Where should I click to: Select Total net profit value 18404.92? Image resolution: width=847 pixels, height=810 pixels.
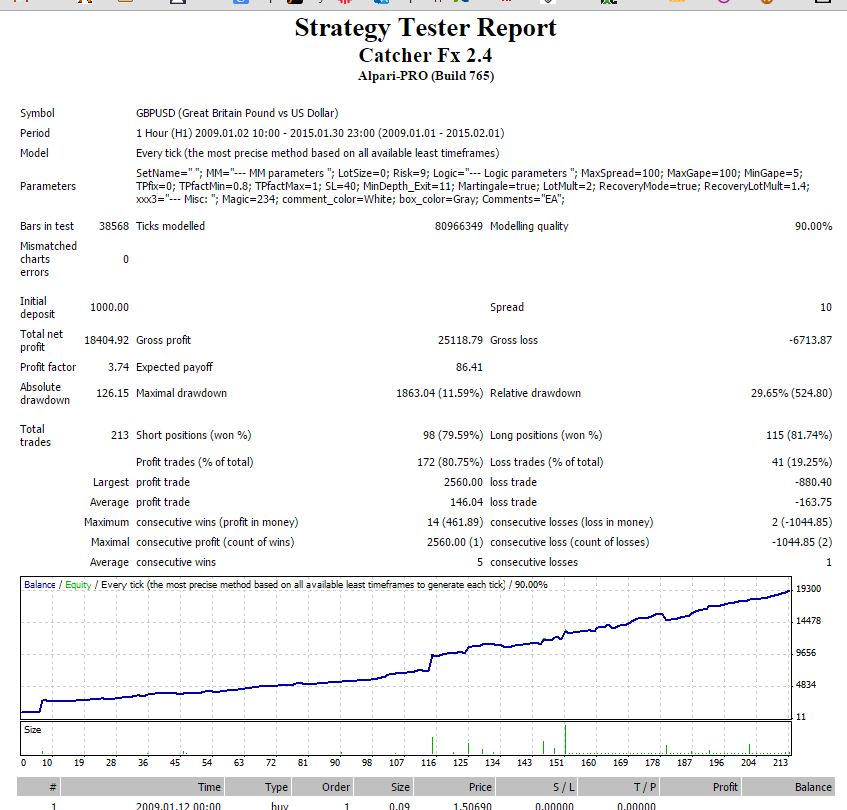pyautogui.click(x=106, y=340)
